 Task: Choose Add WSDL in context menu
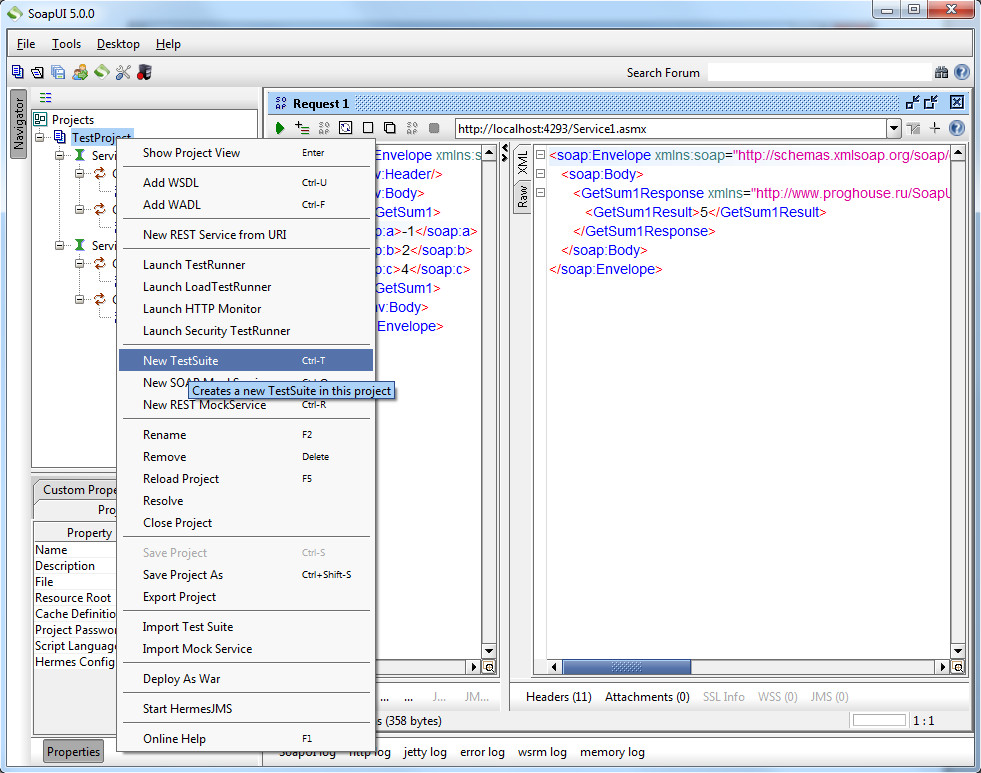click(x=246, y=183)
